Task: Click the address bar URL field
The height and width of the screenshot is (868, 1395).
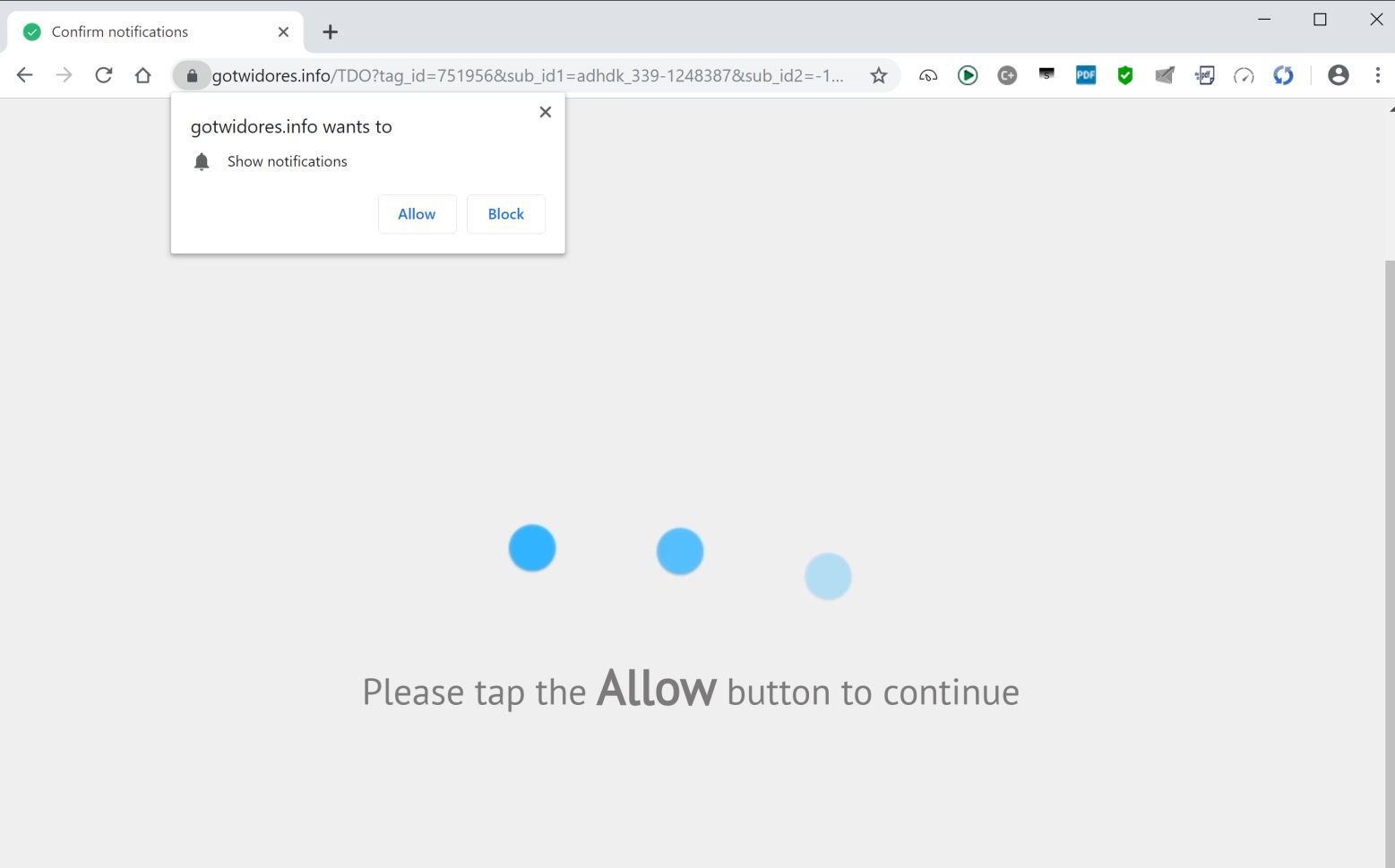Action: pyautogui.click(x=528, y=76)
